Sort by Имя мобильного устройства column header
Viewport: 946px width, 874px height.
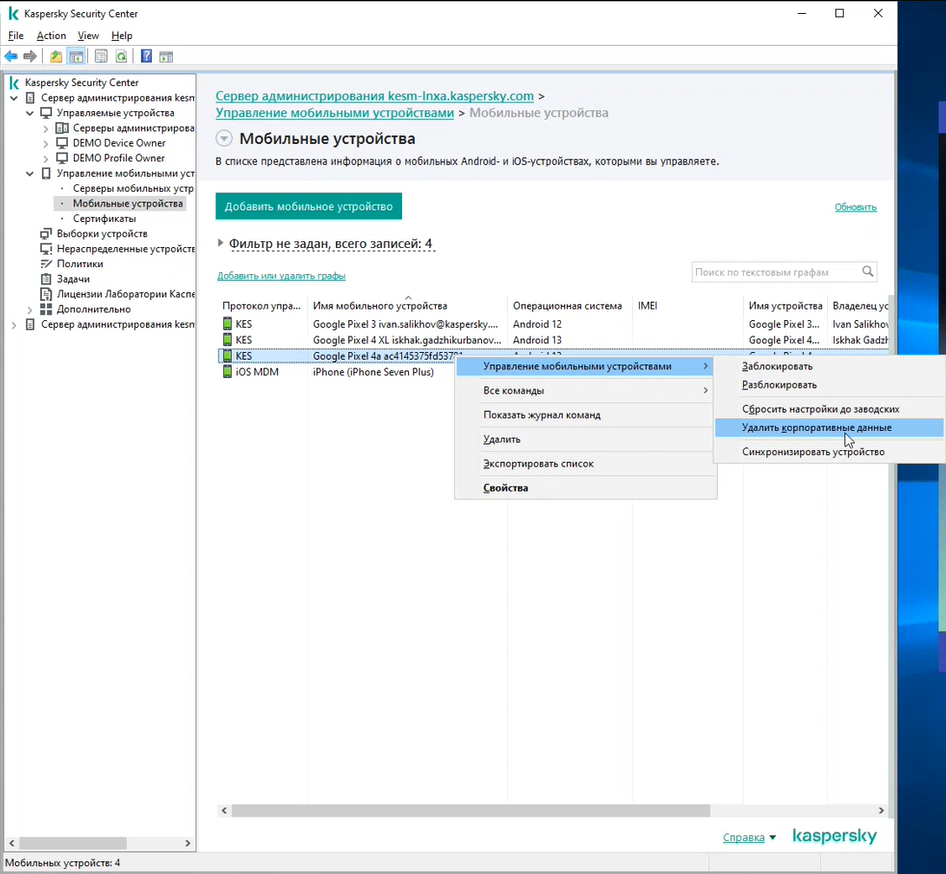click(407, 306)
